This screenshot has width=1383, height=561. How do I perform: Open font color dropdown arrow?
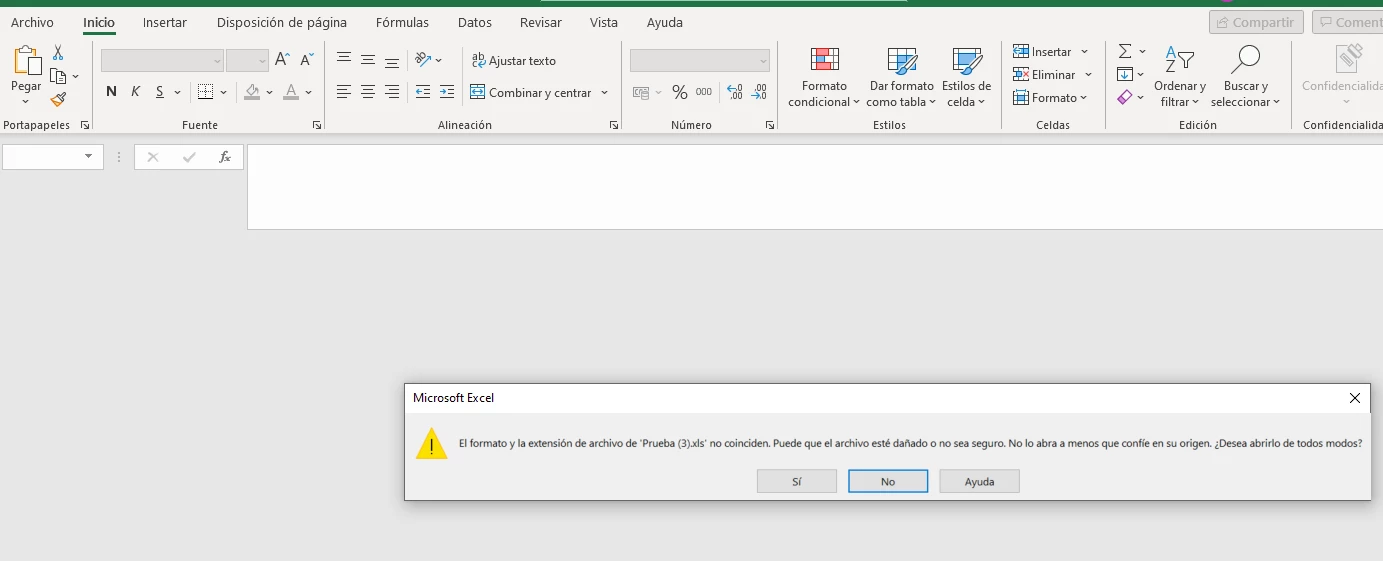308,92
